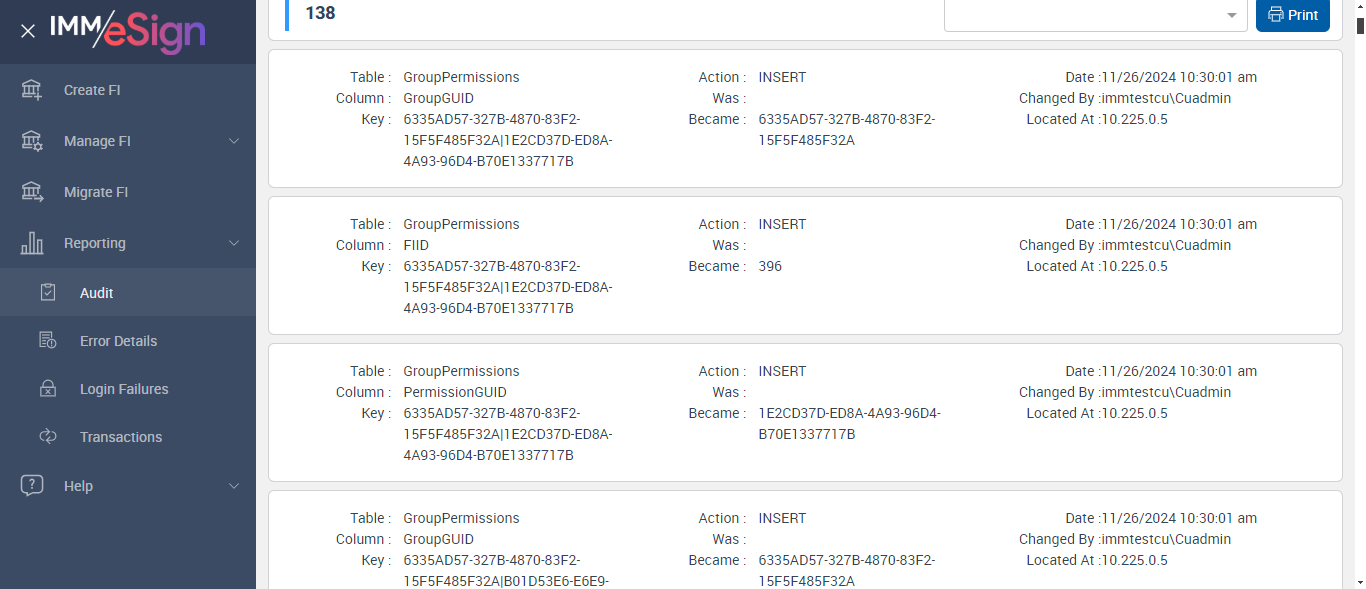
Task: Click the Create FI bank icon
Action: [x=32, y=90]
